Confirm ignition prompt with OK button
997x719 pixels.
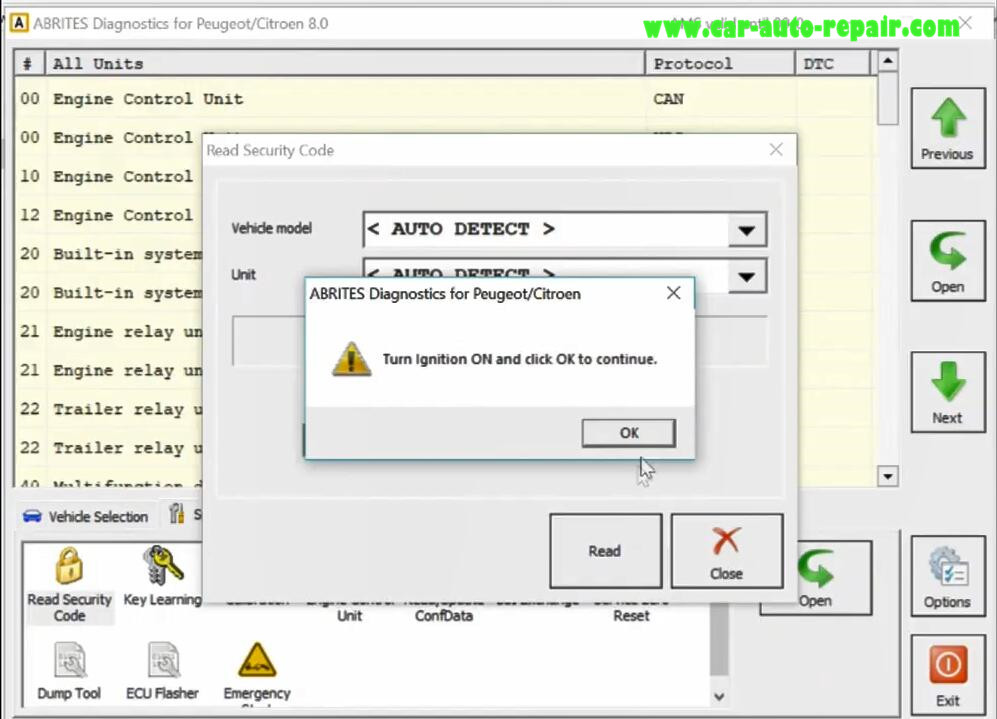[x=628, y=433]
